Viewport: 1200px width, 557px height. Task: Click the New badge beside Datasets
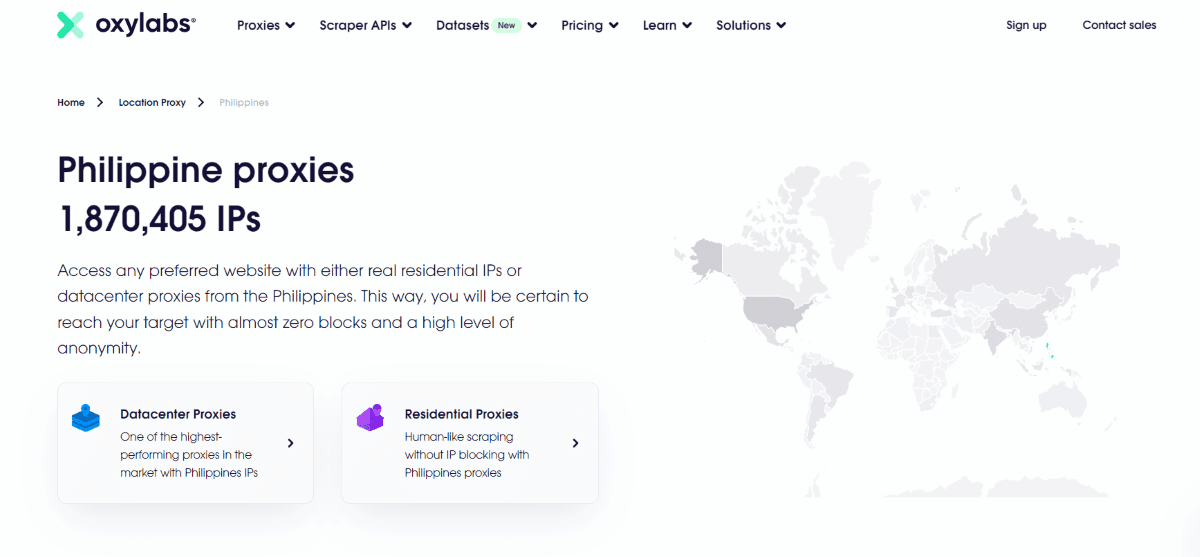(508, 25)
